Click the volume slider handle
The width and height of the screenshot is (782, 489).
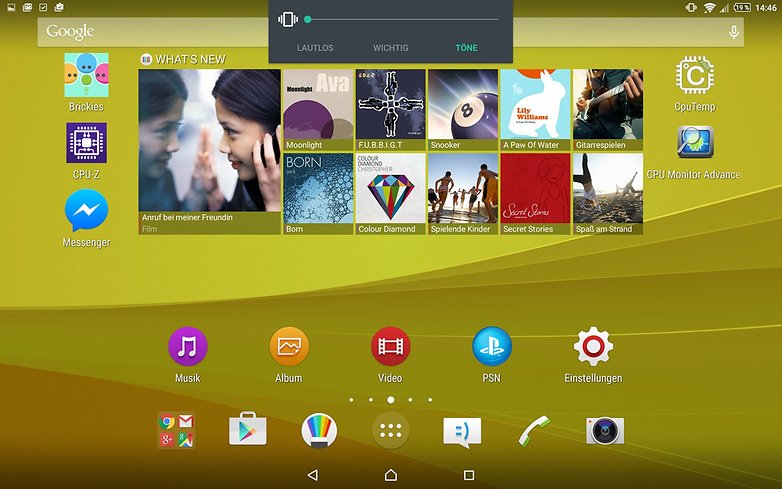[x=308, y=19]
